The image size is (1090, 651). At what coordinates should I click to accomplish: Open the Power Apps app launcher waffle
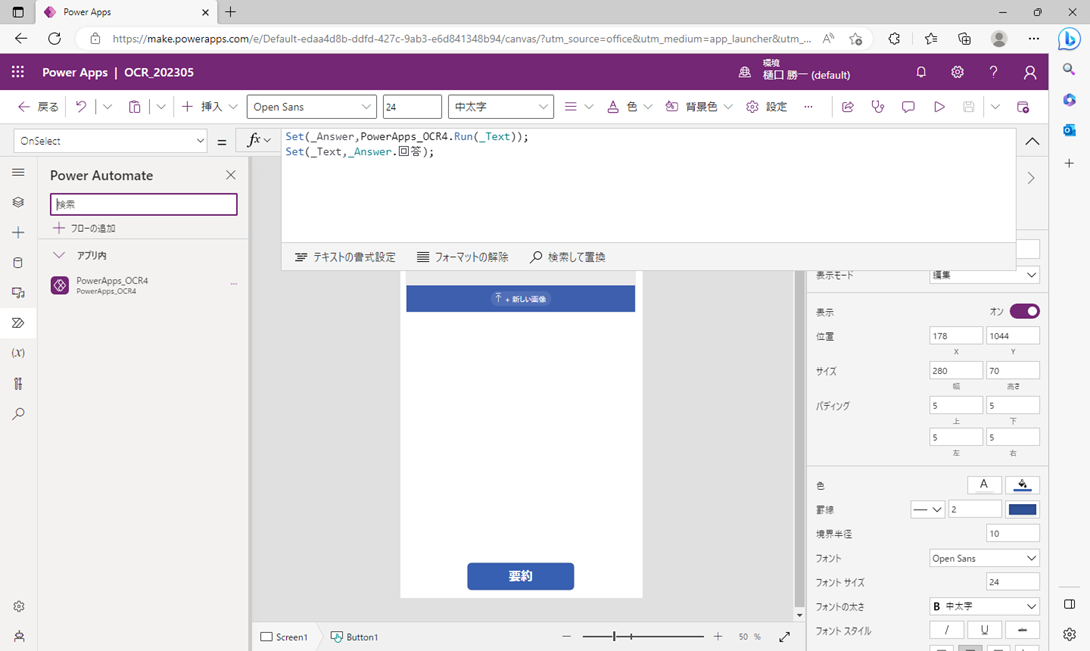click(18, 72)
